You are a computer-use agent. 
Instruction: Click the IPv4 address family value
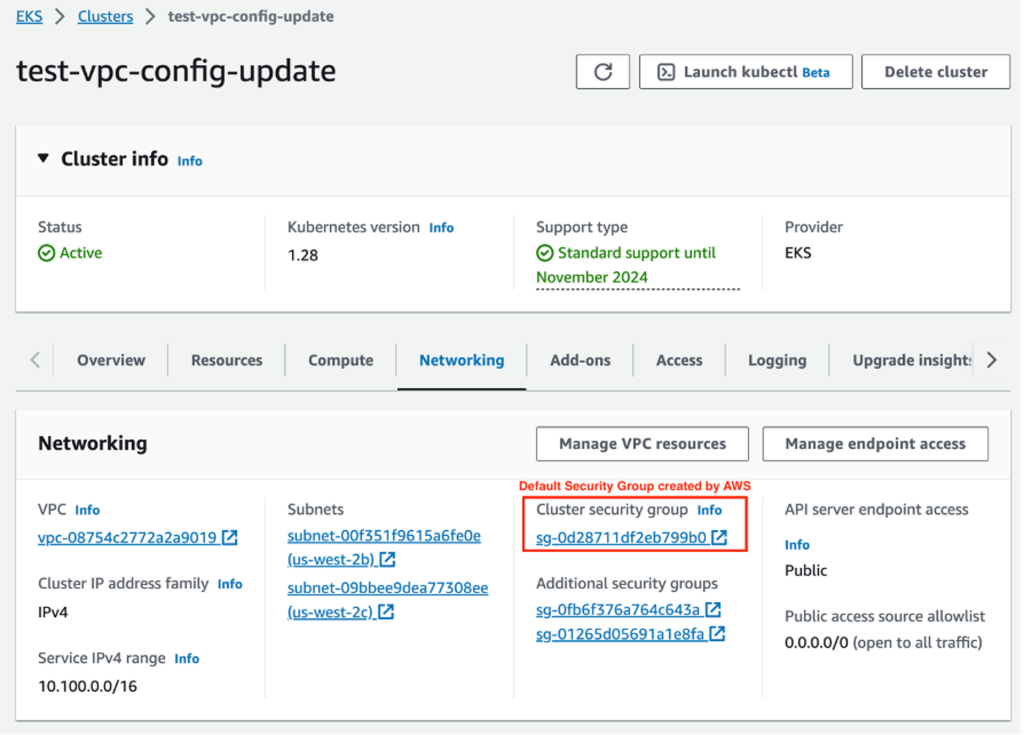(53, 613)
